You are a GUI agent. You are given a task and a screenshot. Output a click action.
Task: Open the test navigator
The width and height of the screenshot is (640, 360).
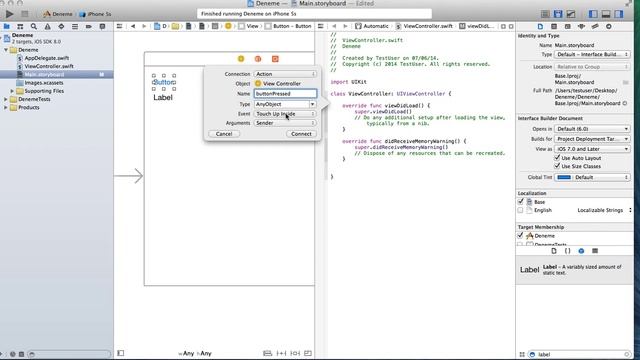[x=61, y=27]
